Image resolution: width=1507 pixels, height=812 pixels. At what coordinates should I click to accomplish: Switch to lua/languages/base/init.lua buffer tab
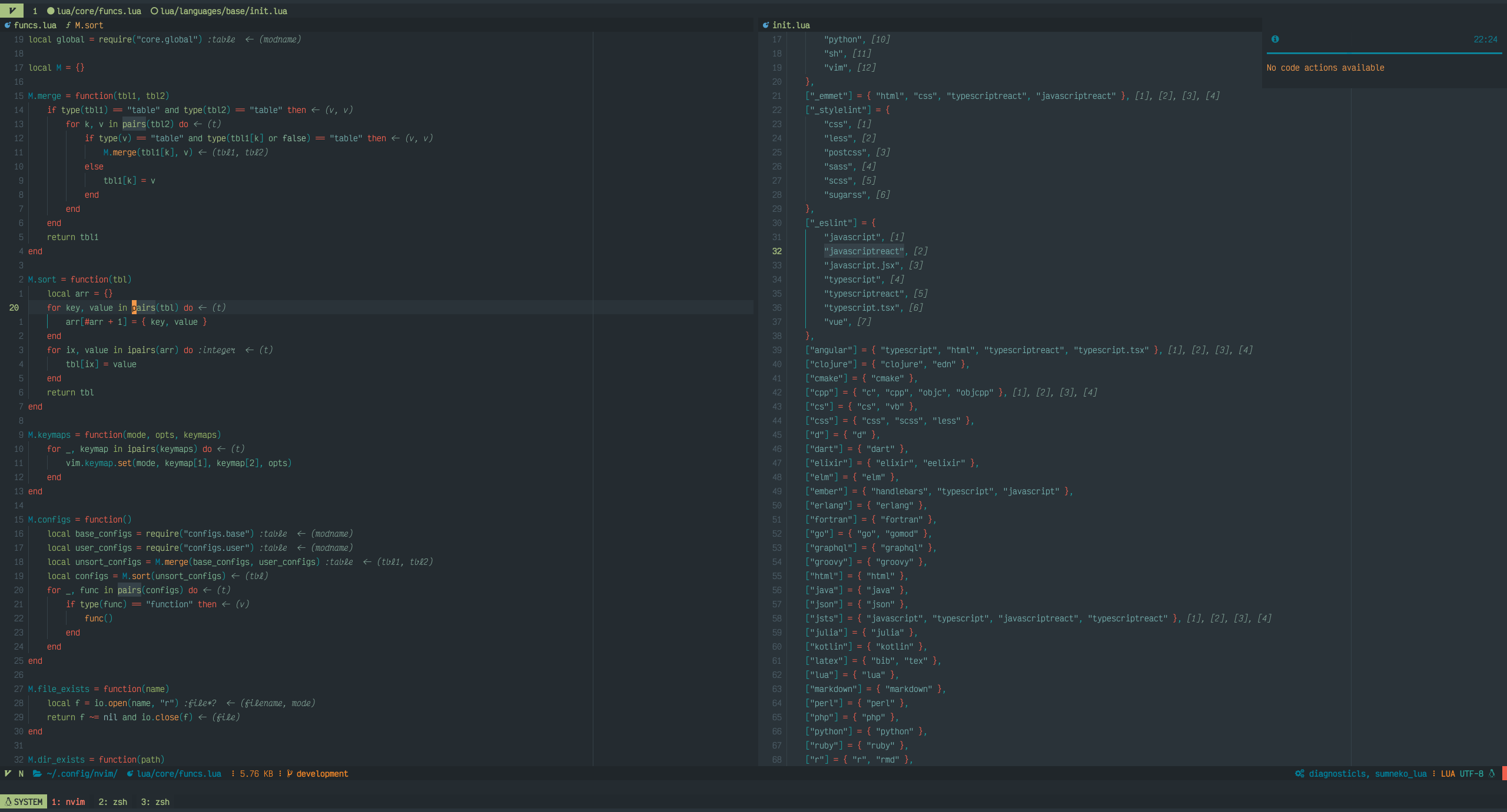click(224, 11)
